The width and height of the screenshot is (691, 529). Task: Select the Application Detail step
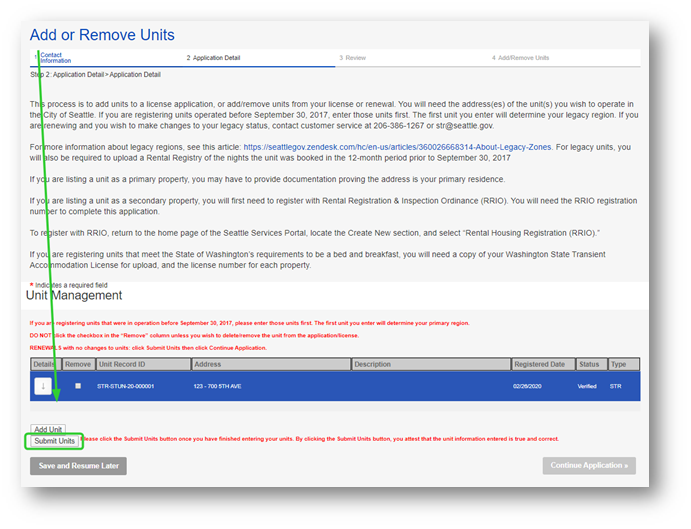[213, 58]
